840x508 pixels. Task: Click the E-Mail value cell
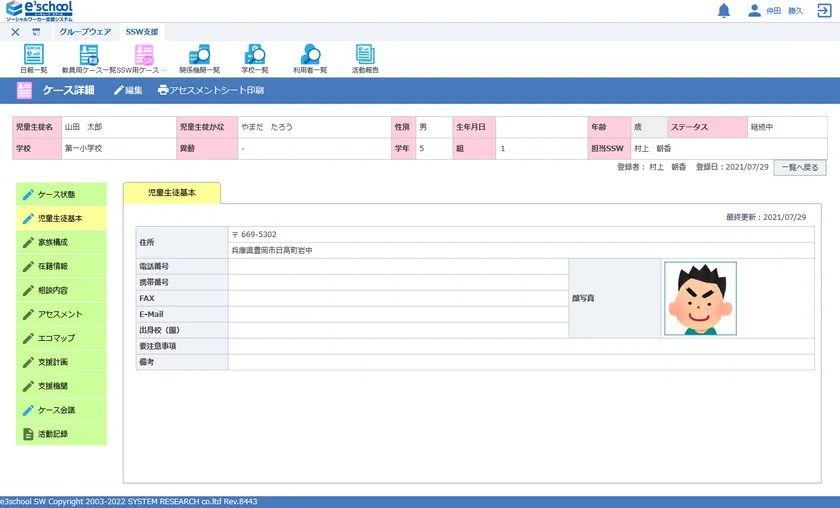399,315
